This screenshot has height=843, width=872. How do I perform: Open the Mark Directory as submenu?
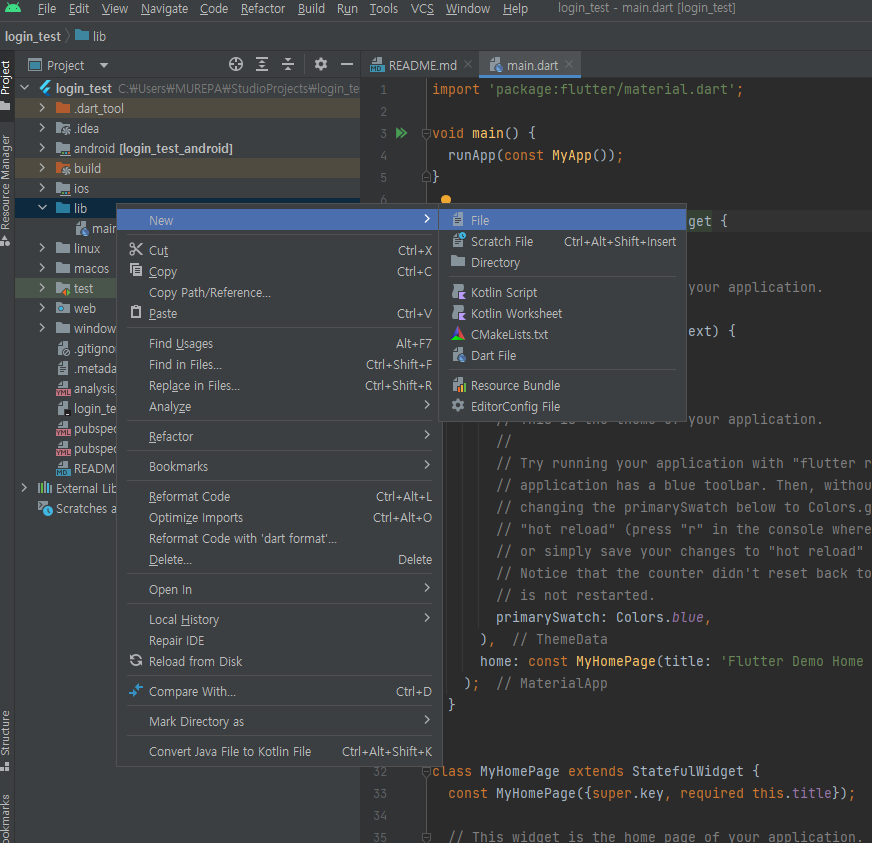point(280,722)
